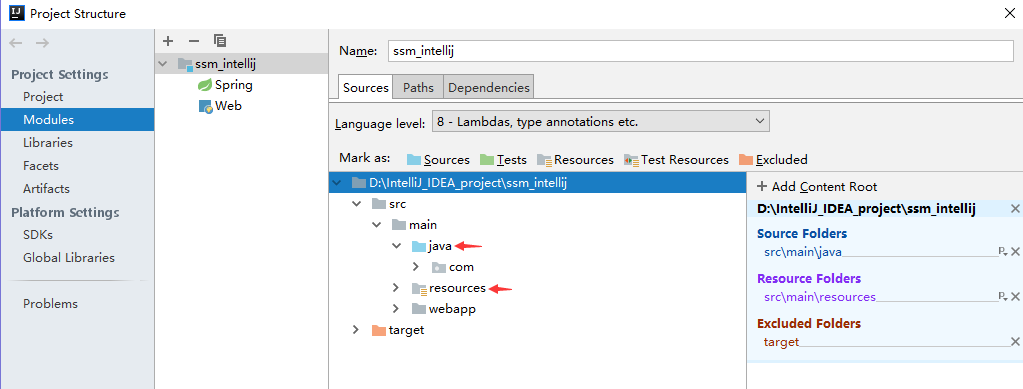Edit properties of src\main\java source folder
The image size is (1023, 389).
[x=1003, y=251]
